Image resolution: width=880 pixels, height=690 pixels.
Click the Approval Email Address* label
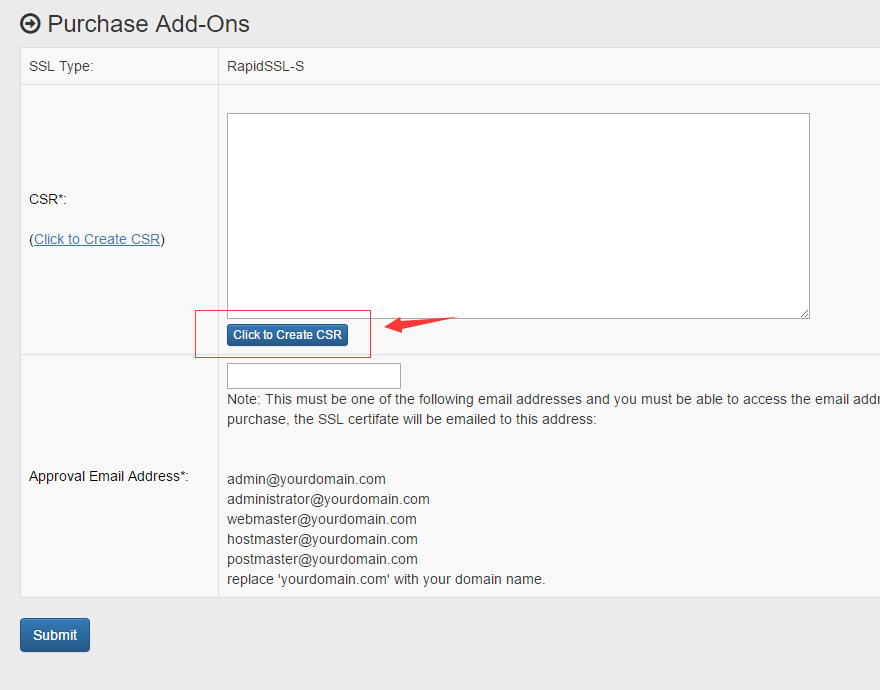coord(109,476)
